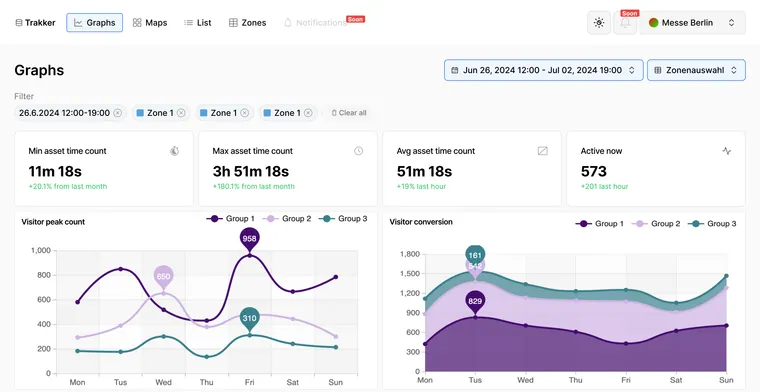The width and height of the screenshot is (760, 392).
Task: Click the line-chart icon in Graphs tab
Action: tap(78, 23)
